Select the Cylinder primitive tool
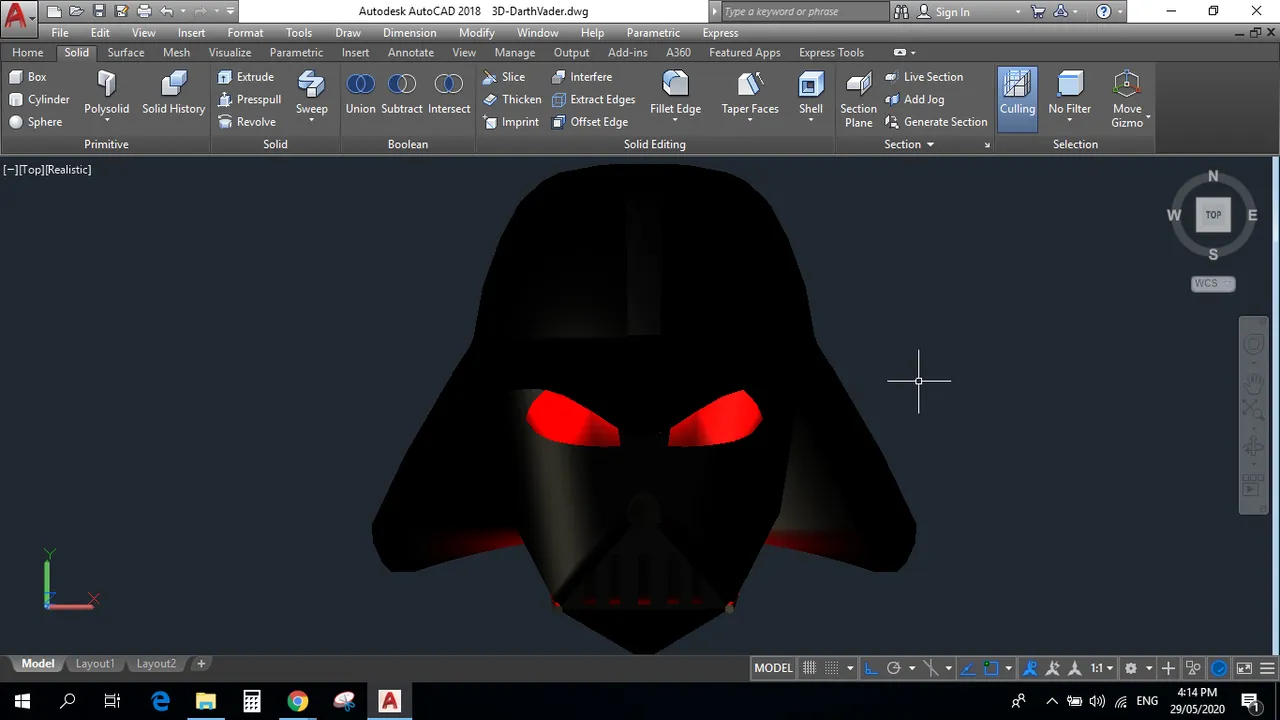The height and width of the screenshot is (720, 1280). point(40,99)
